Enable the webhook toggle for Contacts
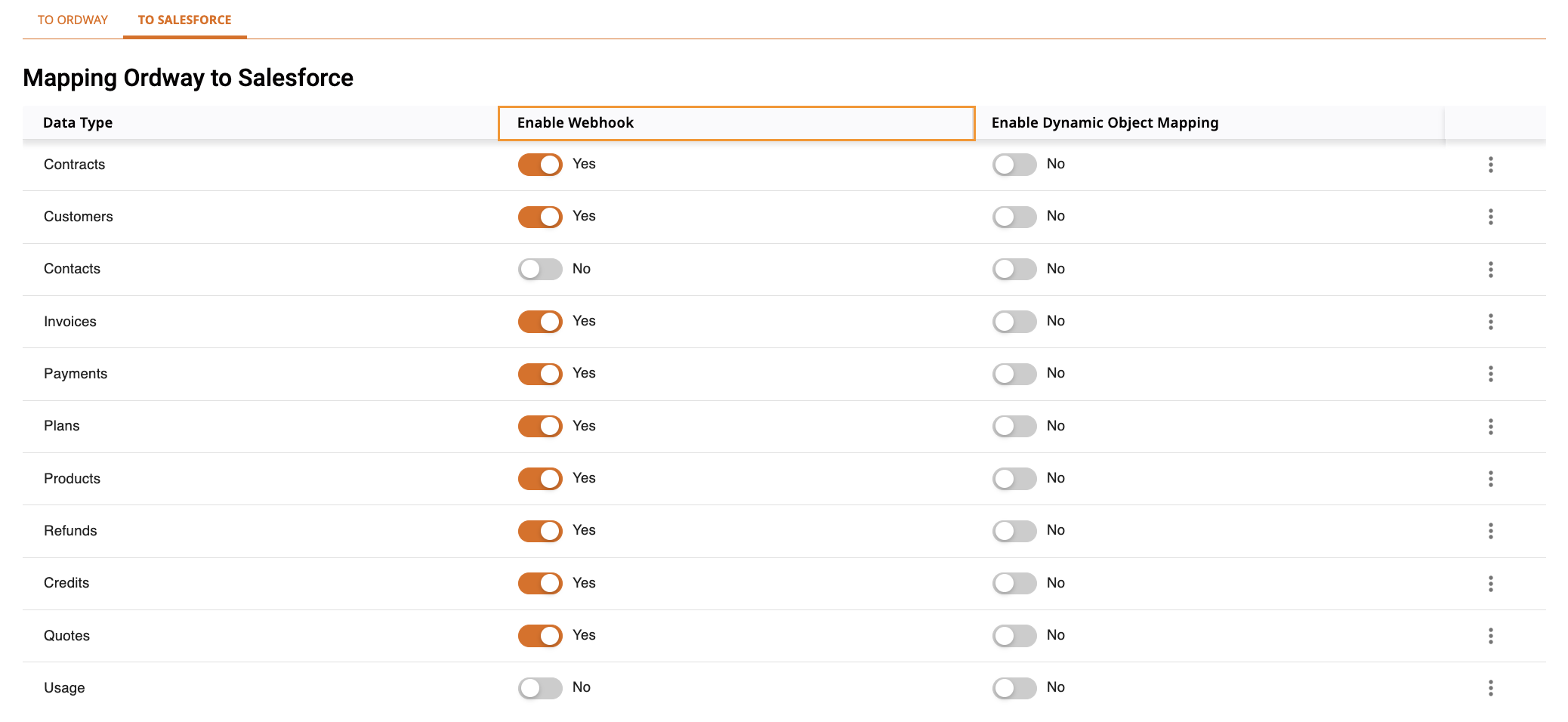1568x722 pixels. pyautogui.click(x=540, y=269)
